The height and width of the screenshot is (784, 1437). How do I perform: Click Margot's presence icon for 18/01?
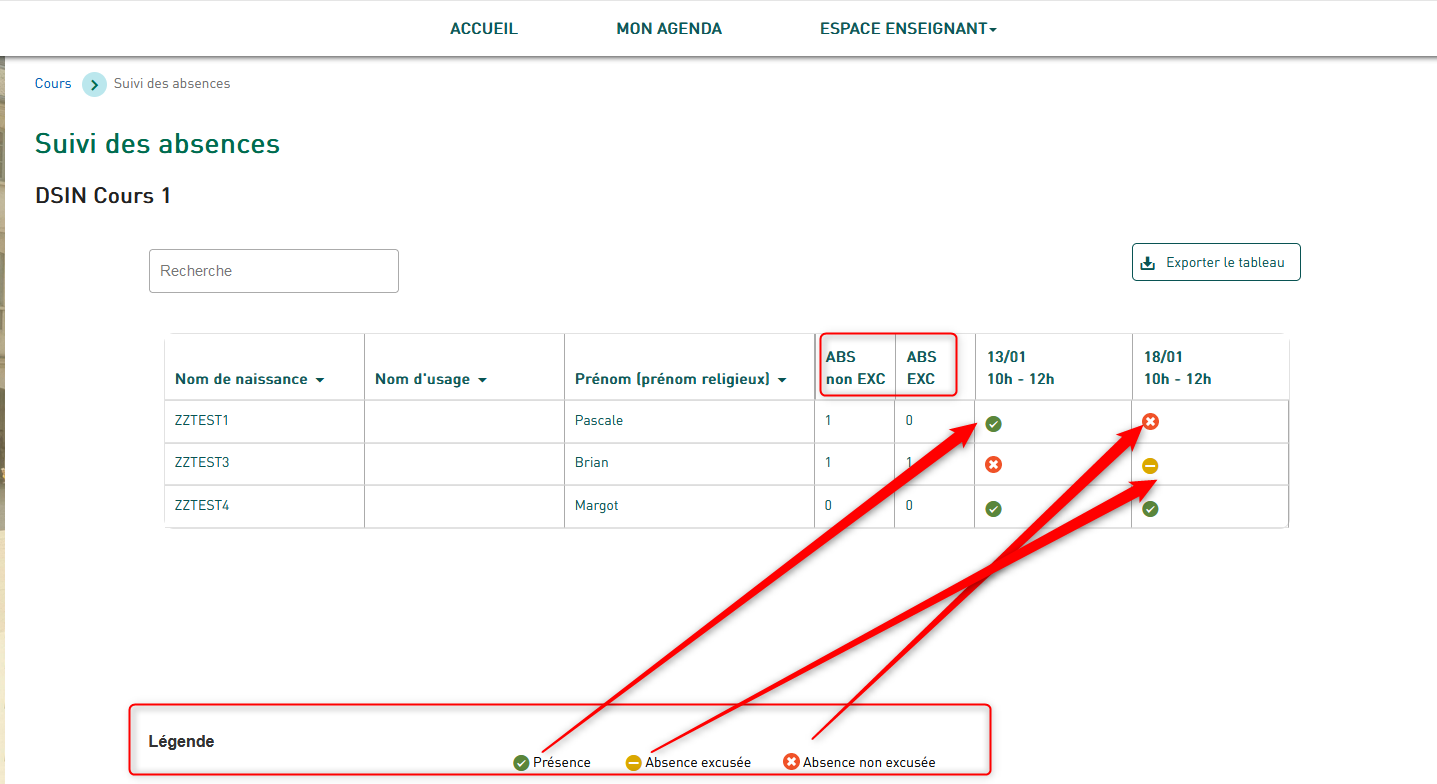(1150, 509)
